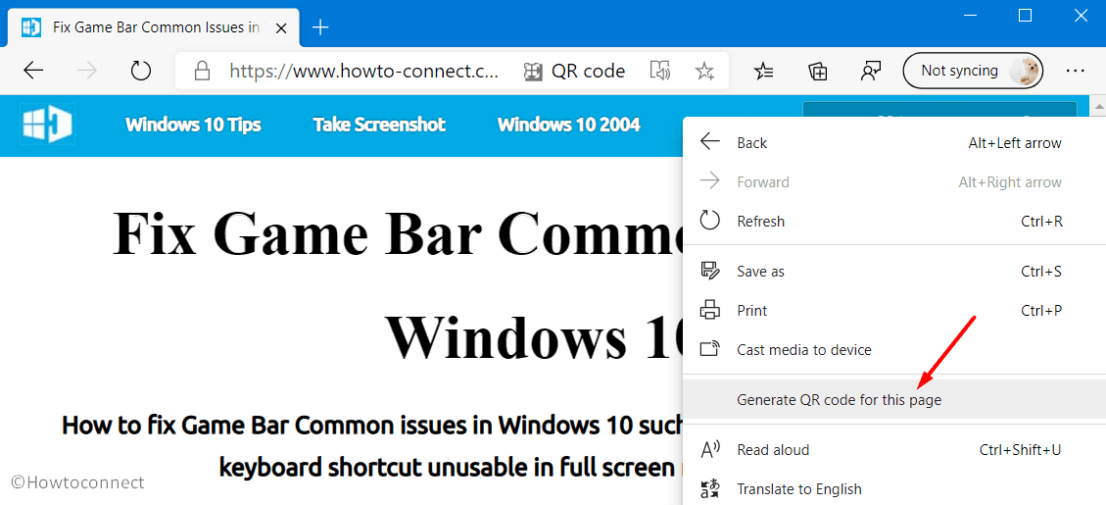Click the browser Back arrow button
The width and height of the screenshot is (1106, 505).
[x=33, y=71]
